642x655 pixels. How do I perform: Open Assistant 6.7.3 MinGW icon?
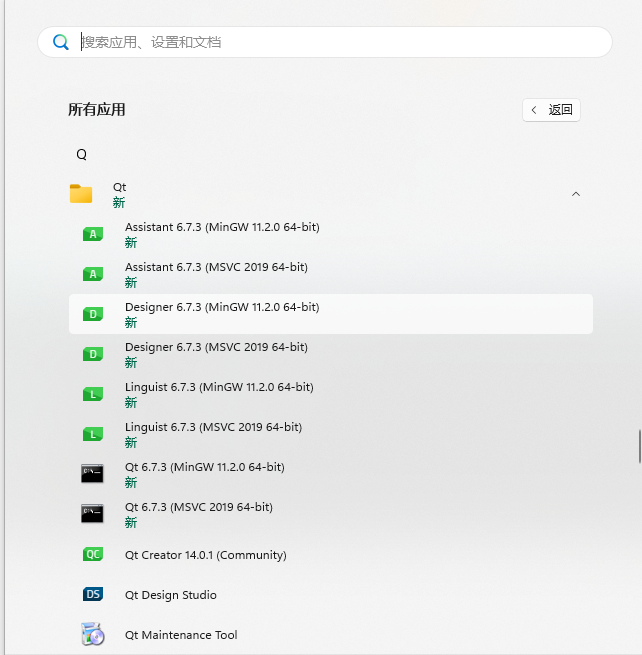93,234
